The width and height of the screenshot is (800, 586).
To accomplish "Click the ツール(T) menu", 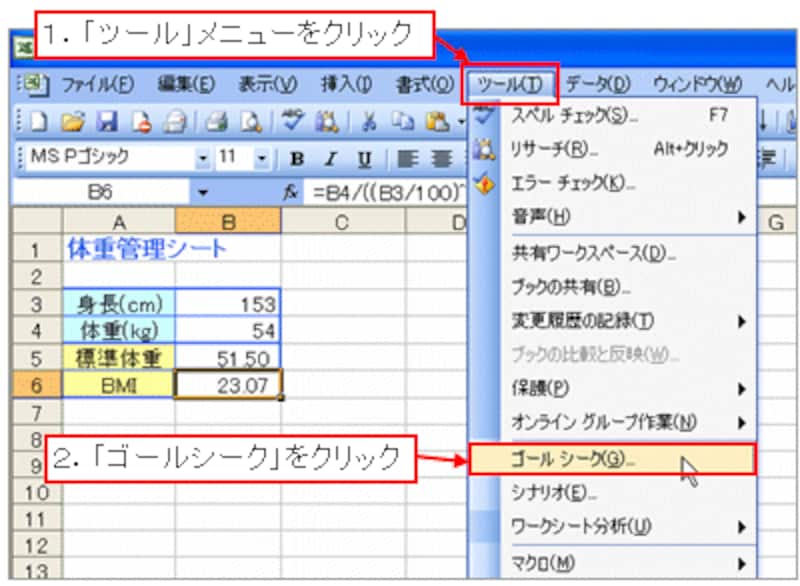I will (509, 84).
